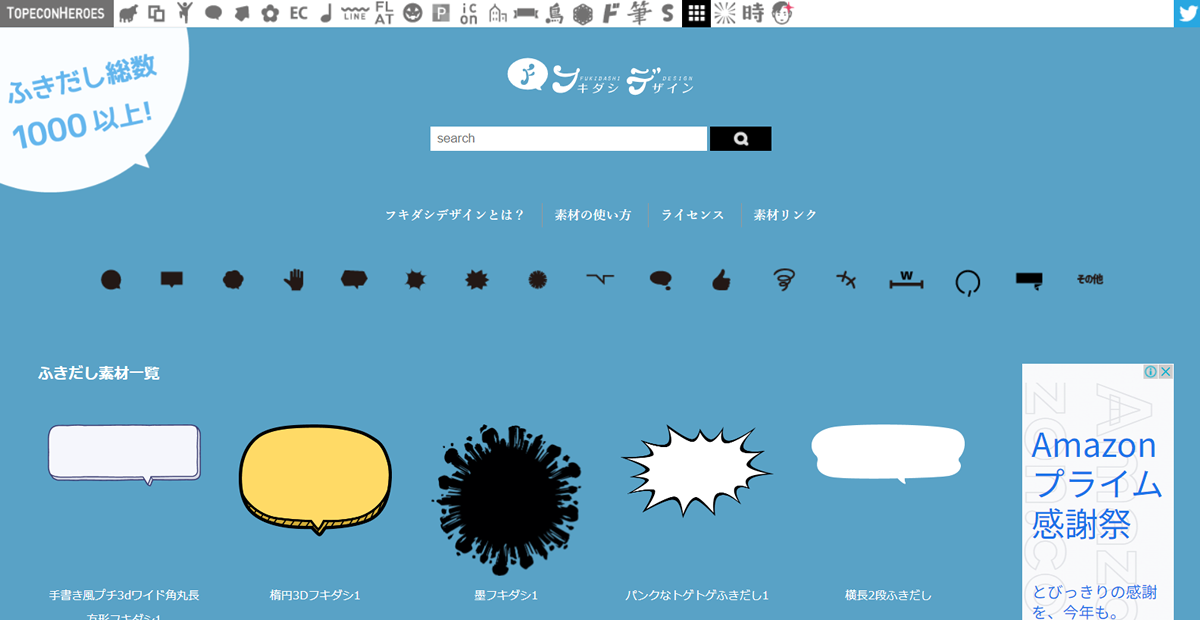Select the W width-marker category icon
Screen dimensions: 1200x620
point(906,279)
